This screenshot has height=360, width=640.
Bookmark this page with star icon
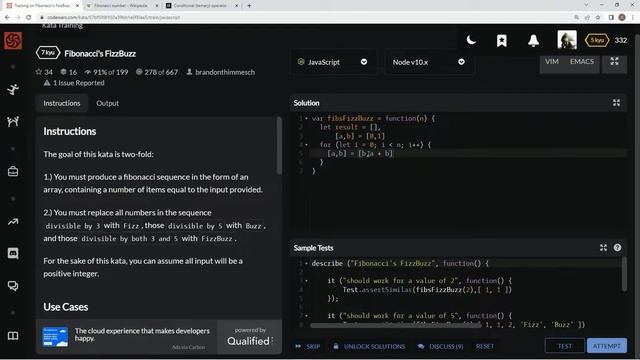[598, 17]
